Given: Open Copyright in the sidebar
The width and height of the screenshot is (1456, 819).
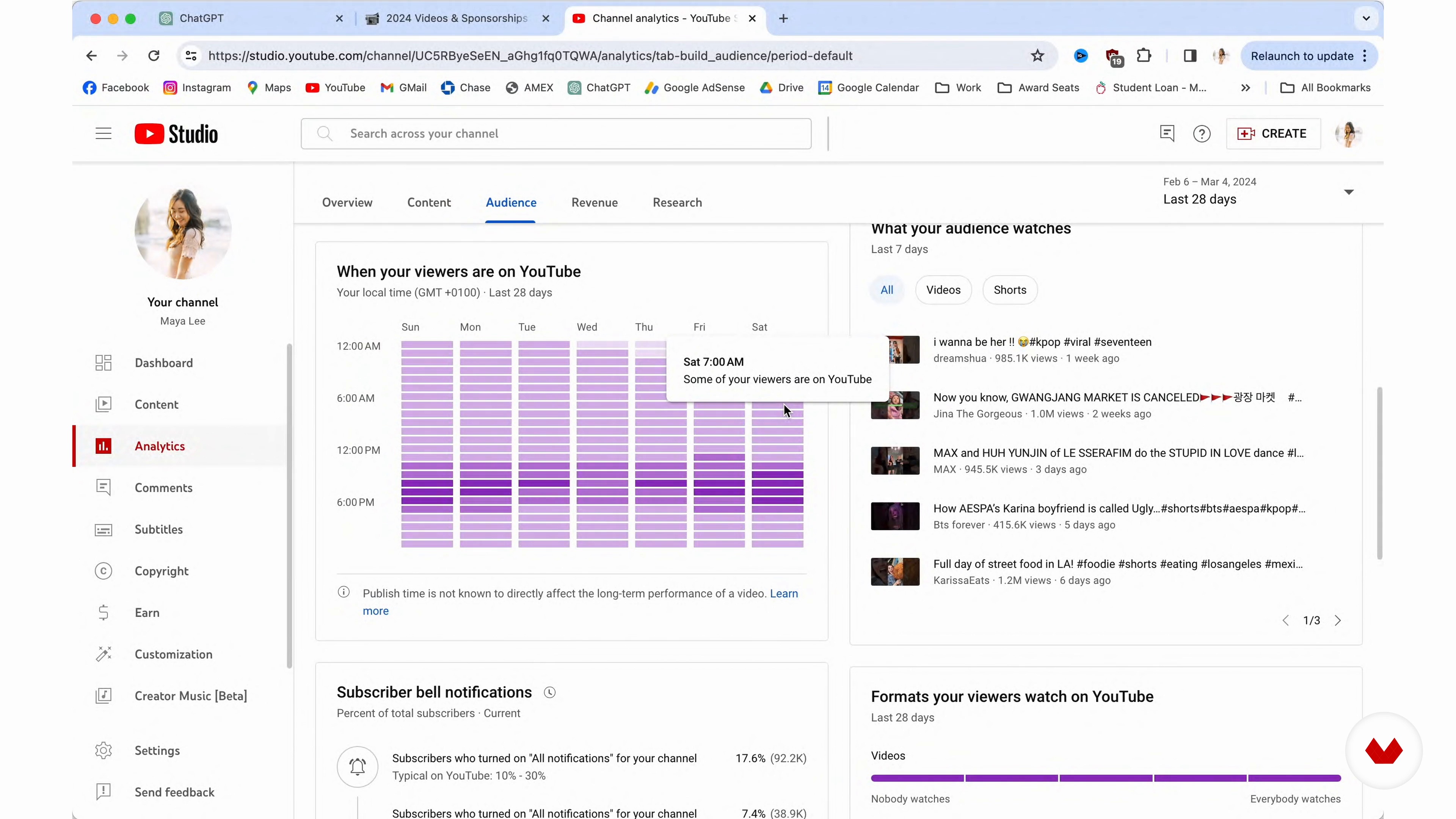Looking at the screenshot, I should coord(161,571).
